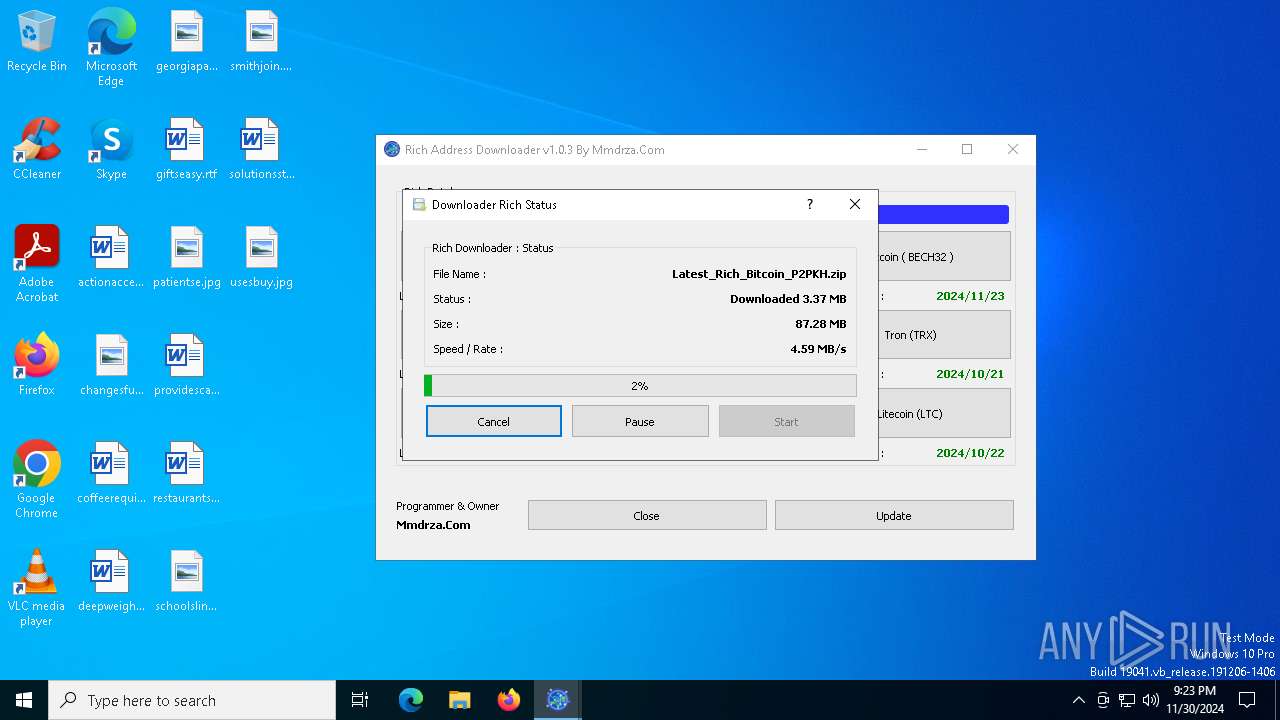The image size is (1280, 720).
Task: Open the Recycle Bin desktop icon
Action: pyautogui.click(x=37, y=42)
